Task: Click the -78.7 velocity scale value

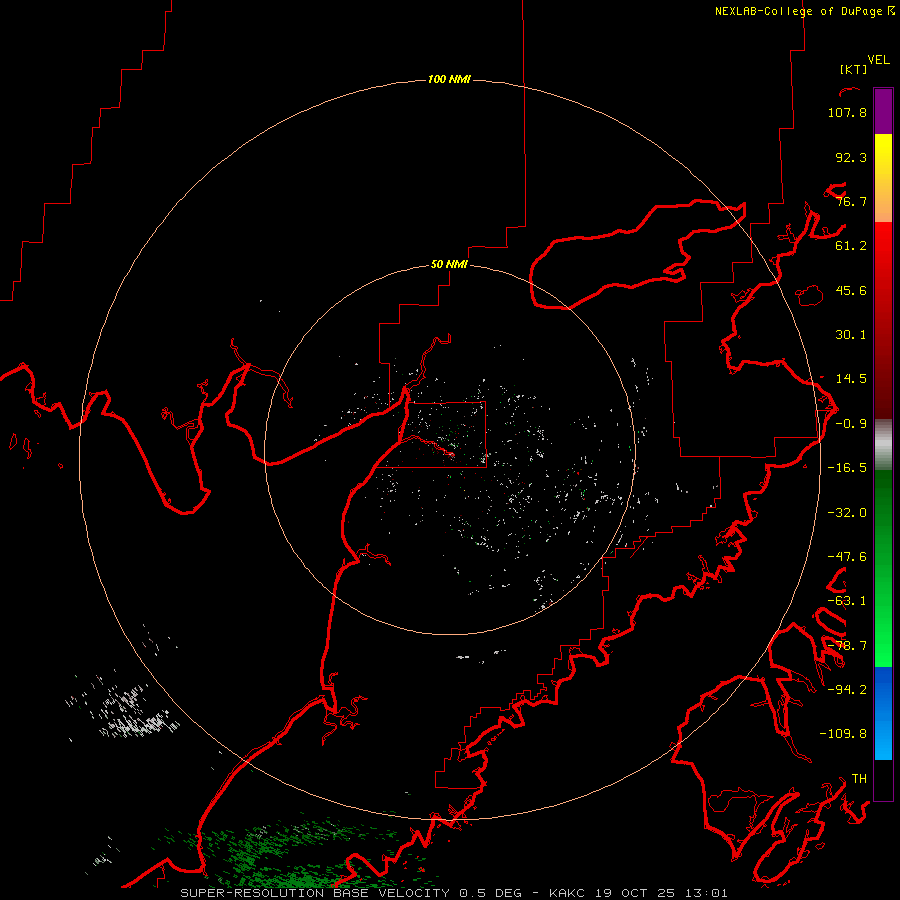Action: [x=847, y=646]
